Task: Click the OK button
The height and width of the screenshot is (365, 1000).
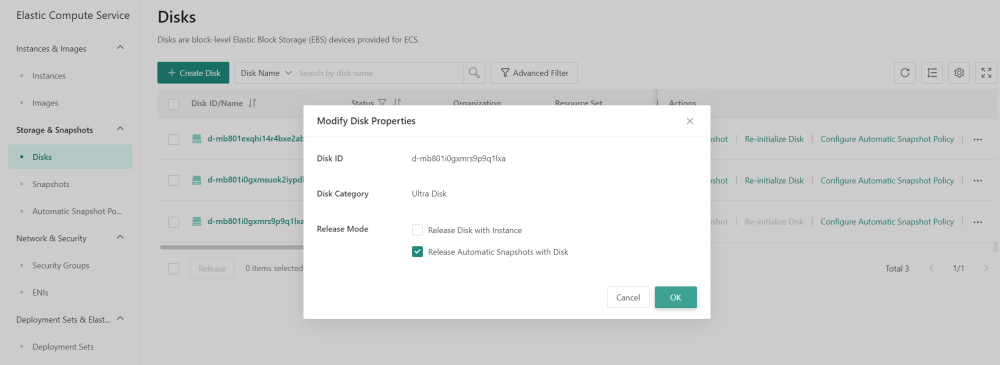Action: [x=675, y=297]
